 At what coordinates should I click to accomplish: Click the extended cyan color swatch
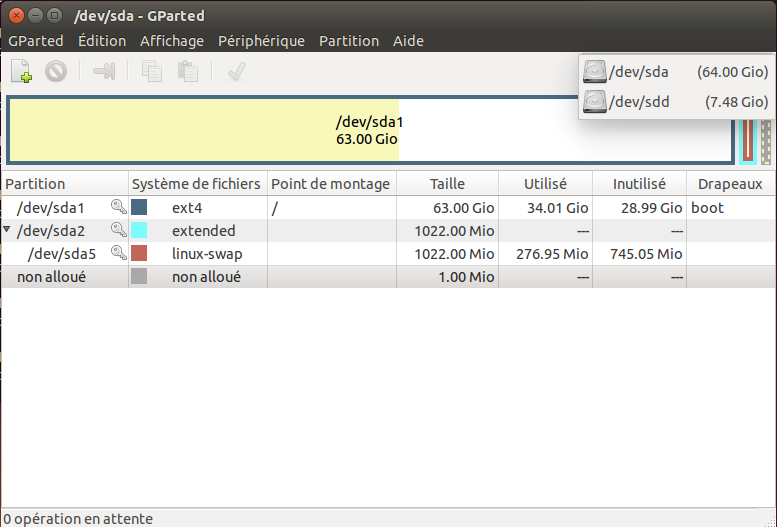(139, 230)
